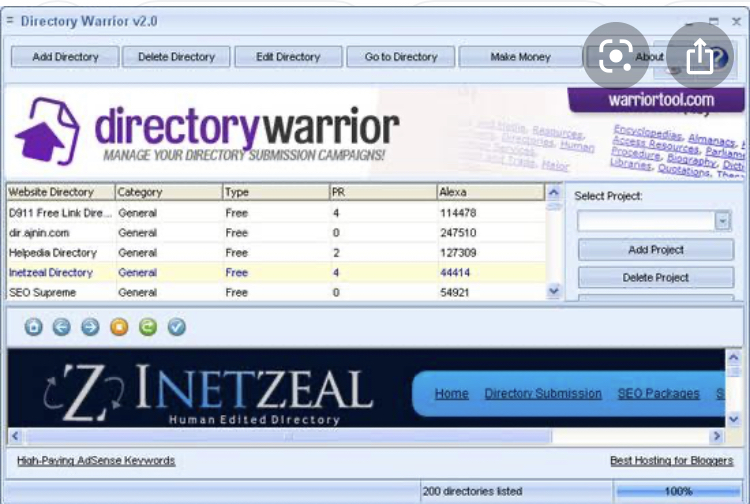Sort by Type column header

coord(276,192)
